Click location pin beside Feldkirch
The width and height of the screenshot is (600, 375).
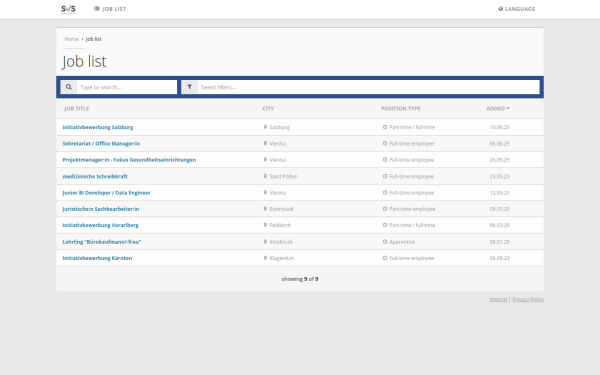[x=265, y=225]
